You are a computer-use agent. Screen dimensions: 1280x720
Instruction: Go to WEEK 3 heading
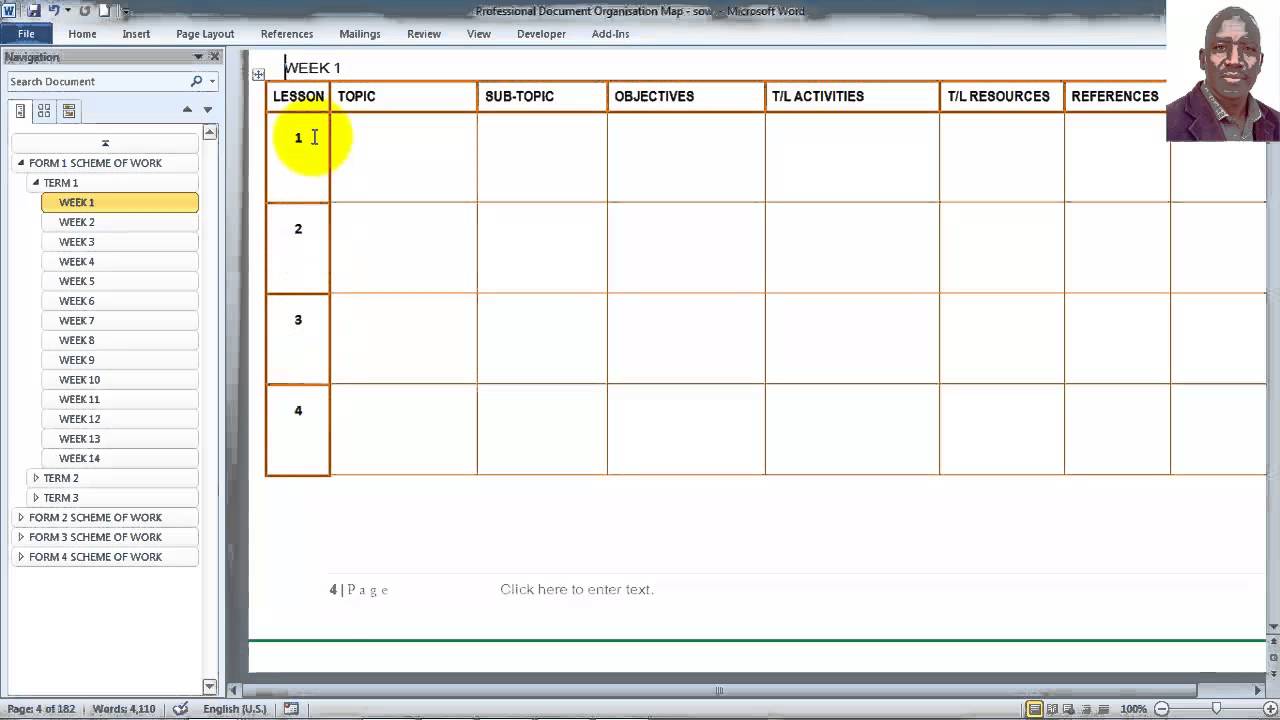[x=120, y=242]
